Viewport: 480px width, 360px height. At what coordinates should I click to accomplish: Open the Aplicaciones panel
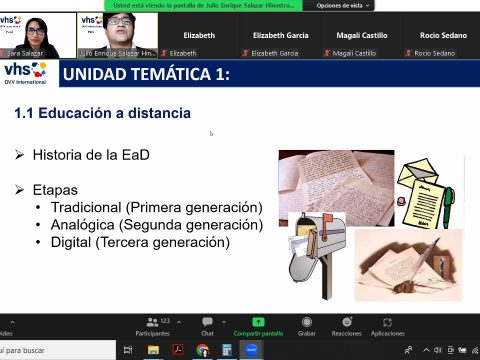tap(388, 326)
